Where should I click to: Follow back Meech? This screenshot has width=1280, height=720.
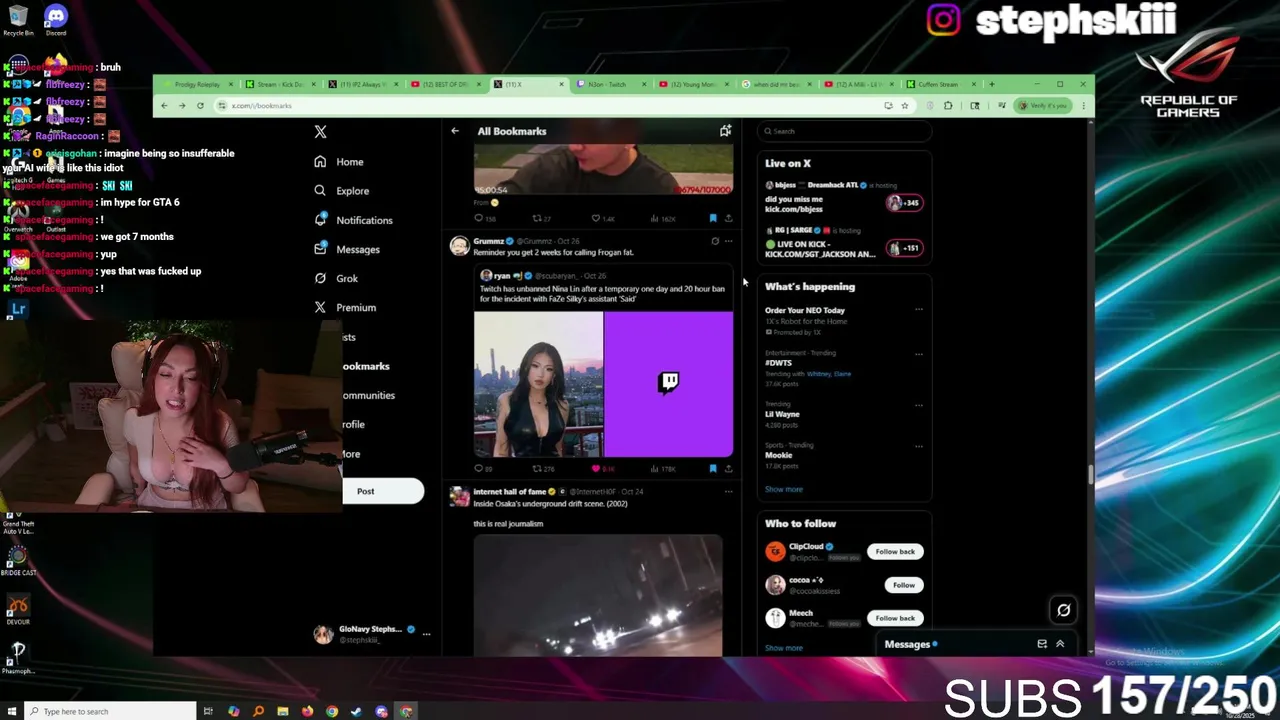[895, 618]
